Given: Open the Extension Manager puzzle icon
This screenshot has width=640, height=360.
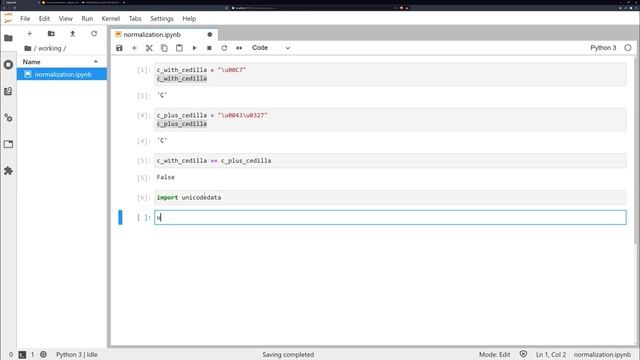Looking at the screenshot, I should (x=8, y=171).
